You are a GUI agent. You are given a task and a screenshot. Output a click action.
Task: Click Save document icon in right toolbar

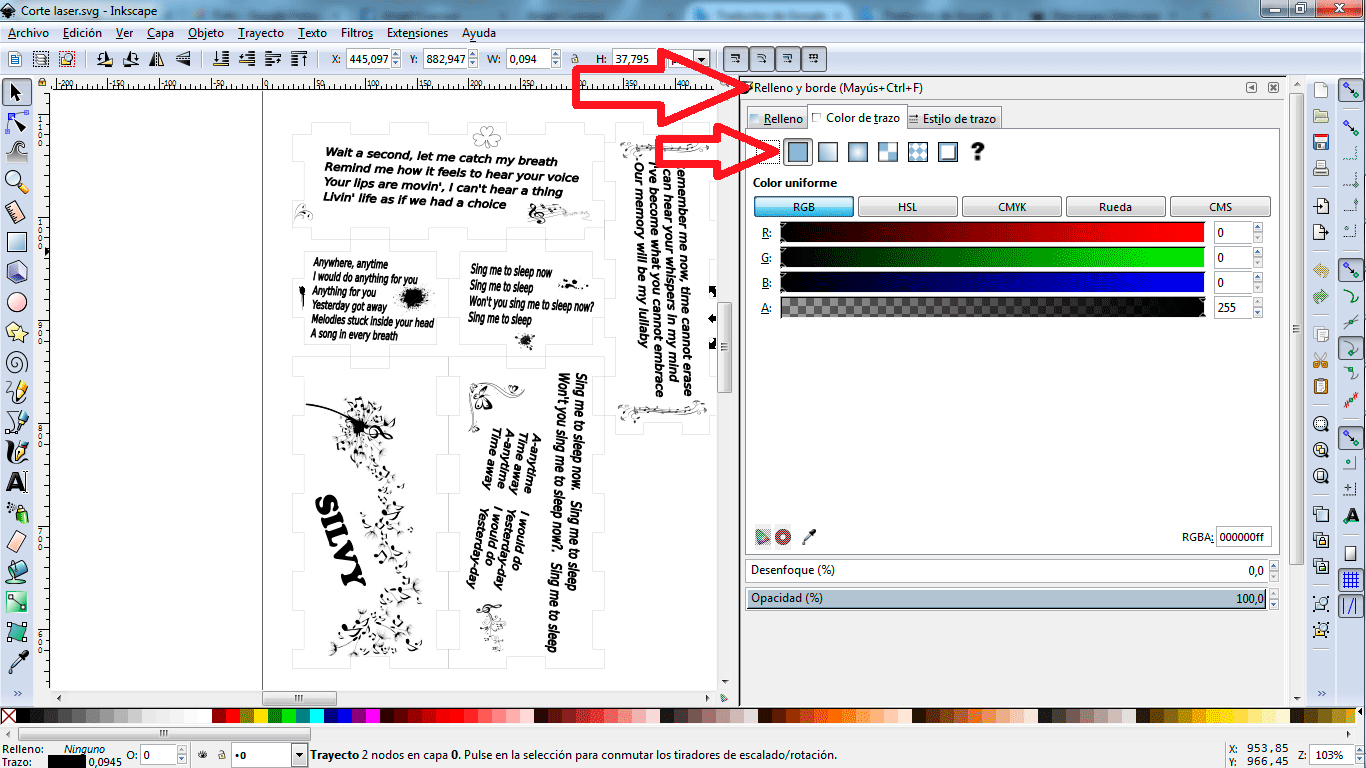[x=1320, y=142]
